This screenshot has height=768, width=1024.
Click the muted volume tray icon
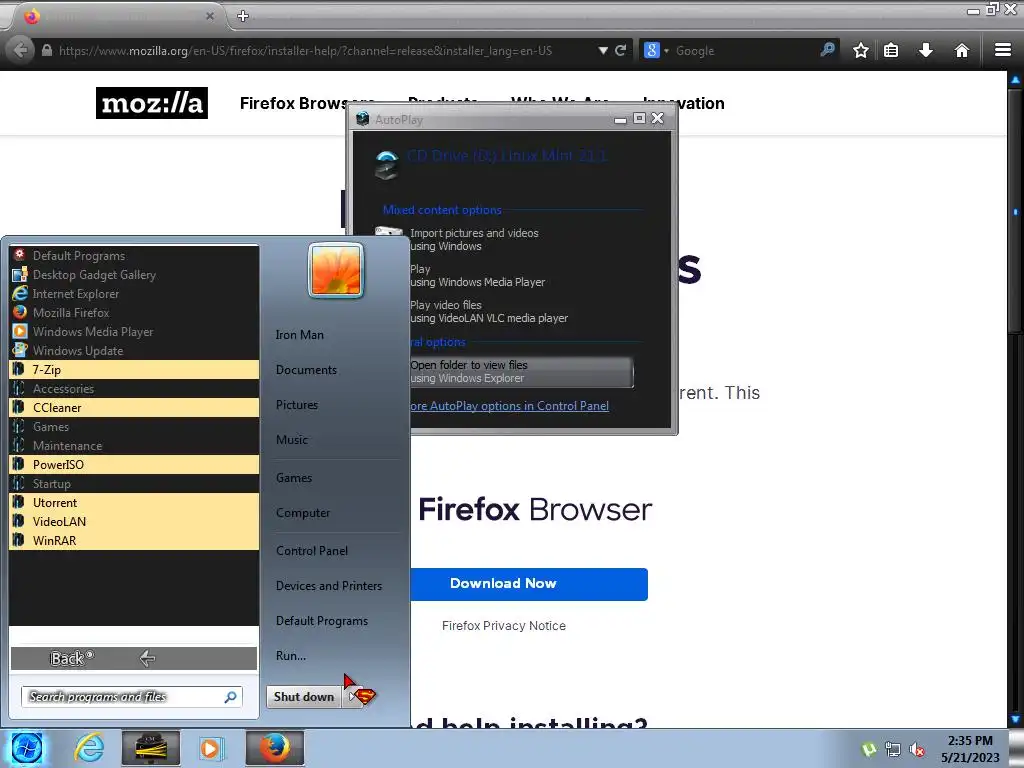point(917,750)
